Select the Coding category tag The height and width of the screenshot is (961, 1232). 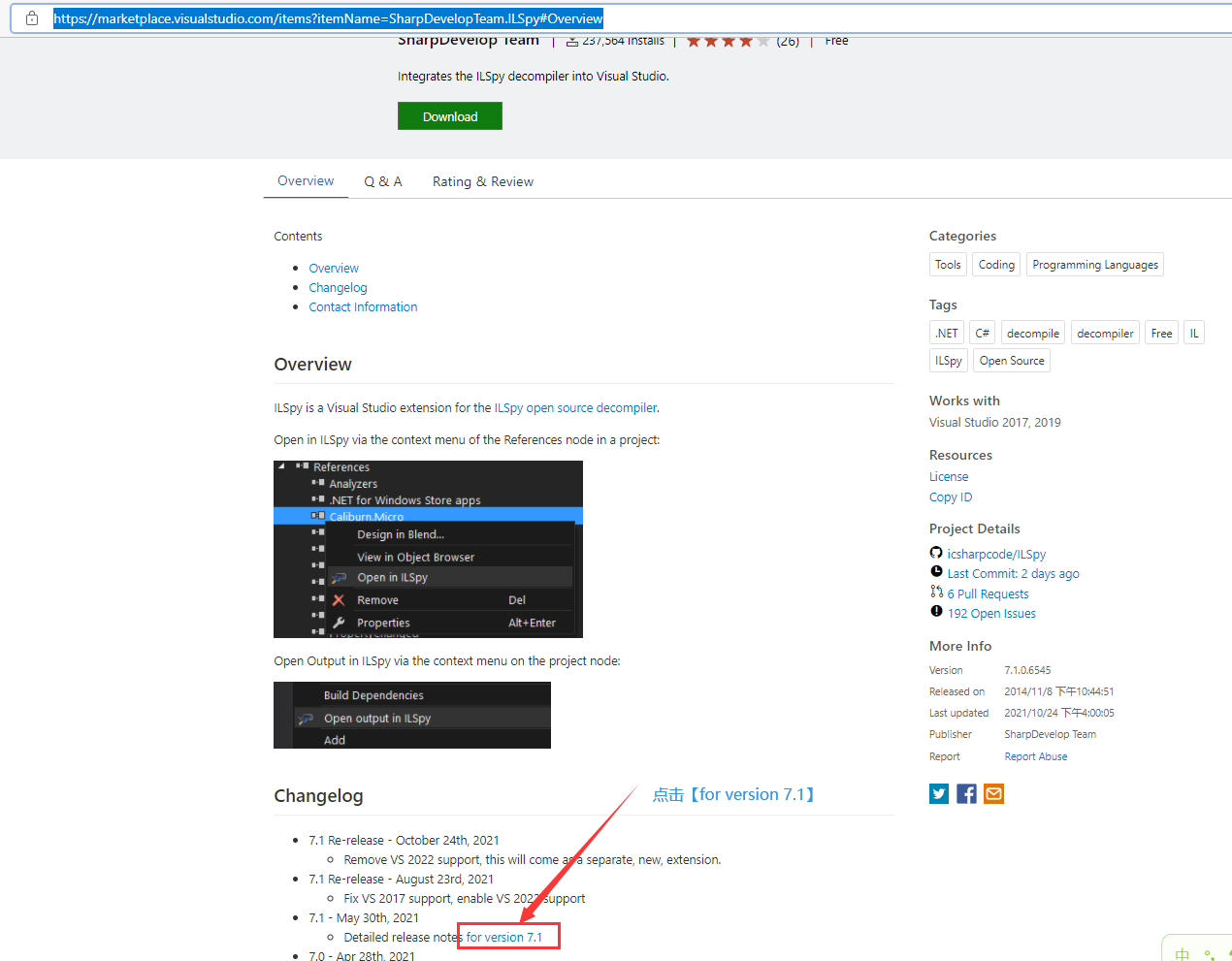coord(996,265)
